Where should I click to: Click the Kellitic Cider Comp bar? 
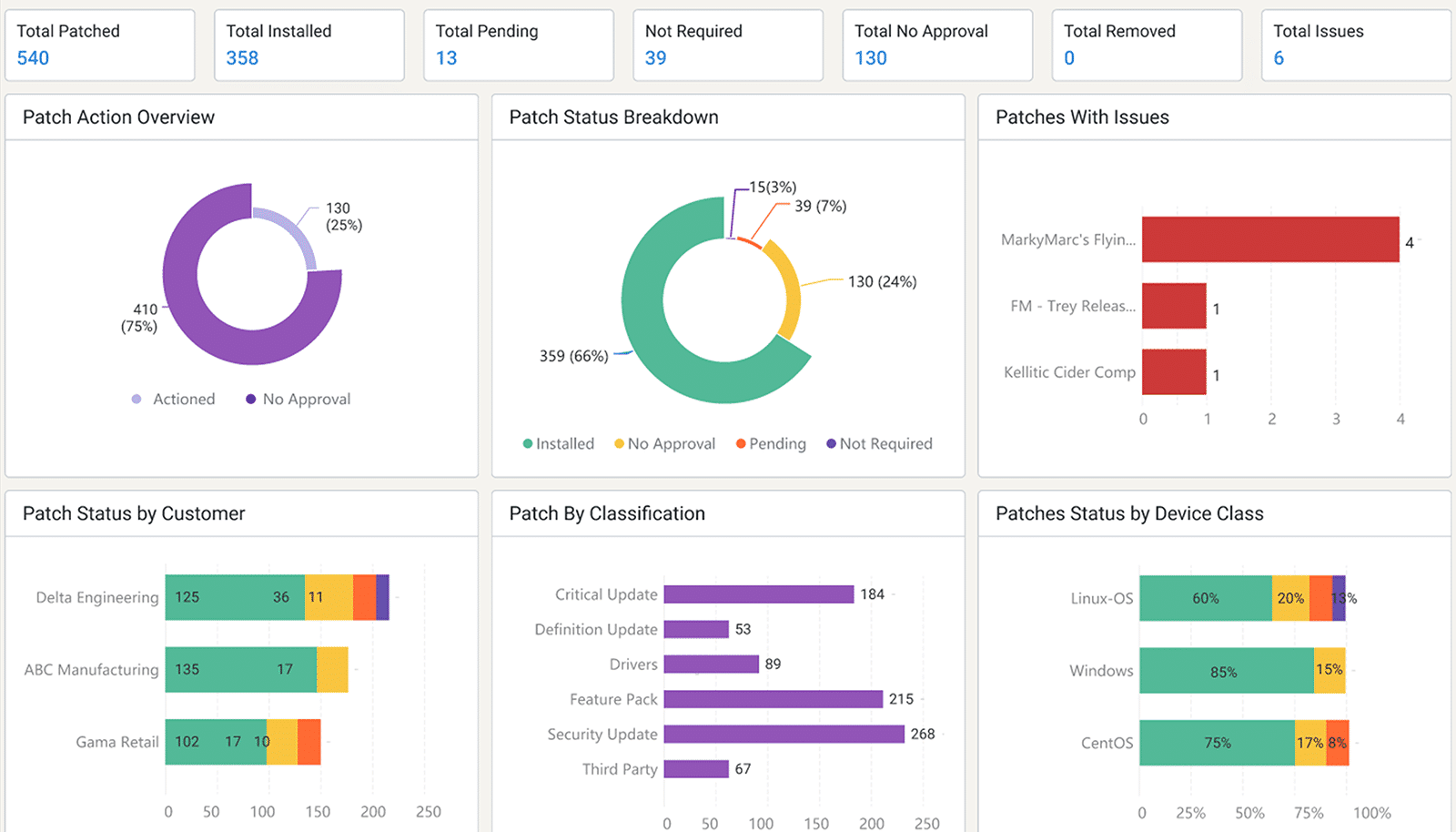1174,373
